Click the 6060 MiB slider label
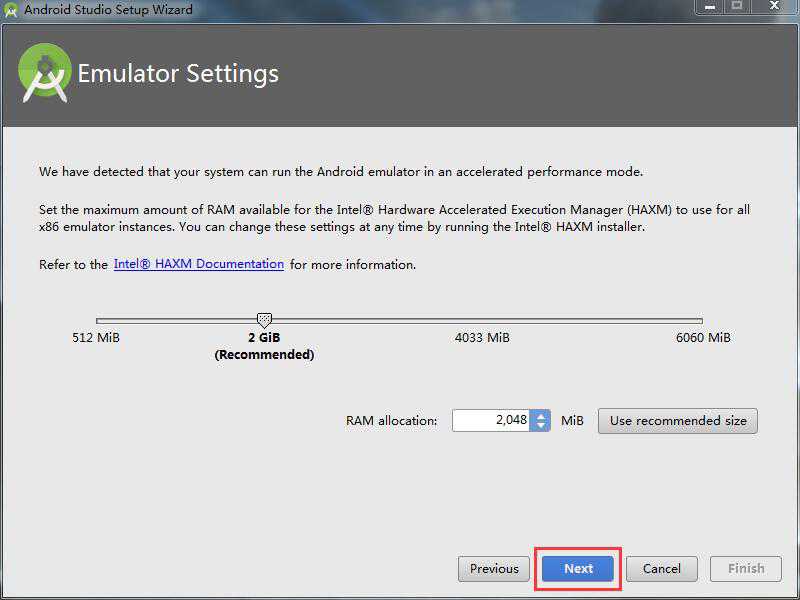 tap(703, 338)
